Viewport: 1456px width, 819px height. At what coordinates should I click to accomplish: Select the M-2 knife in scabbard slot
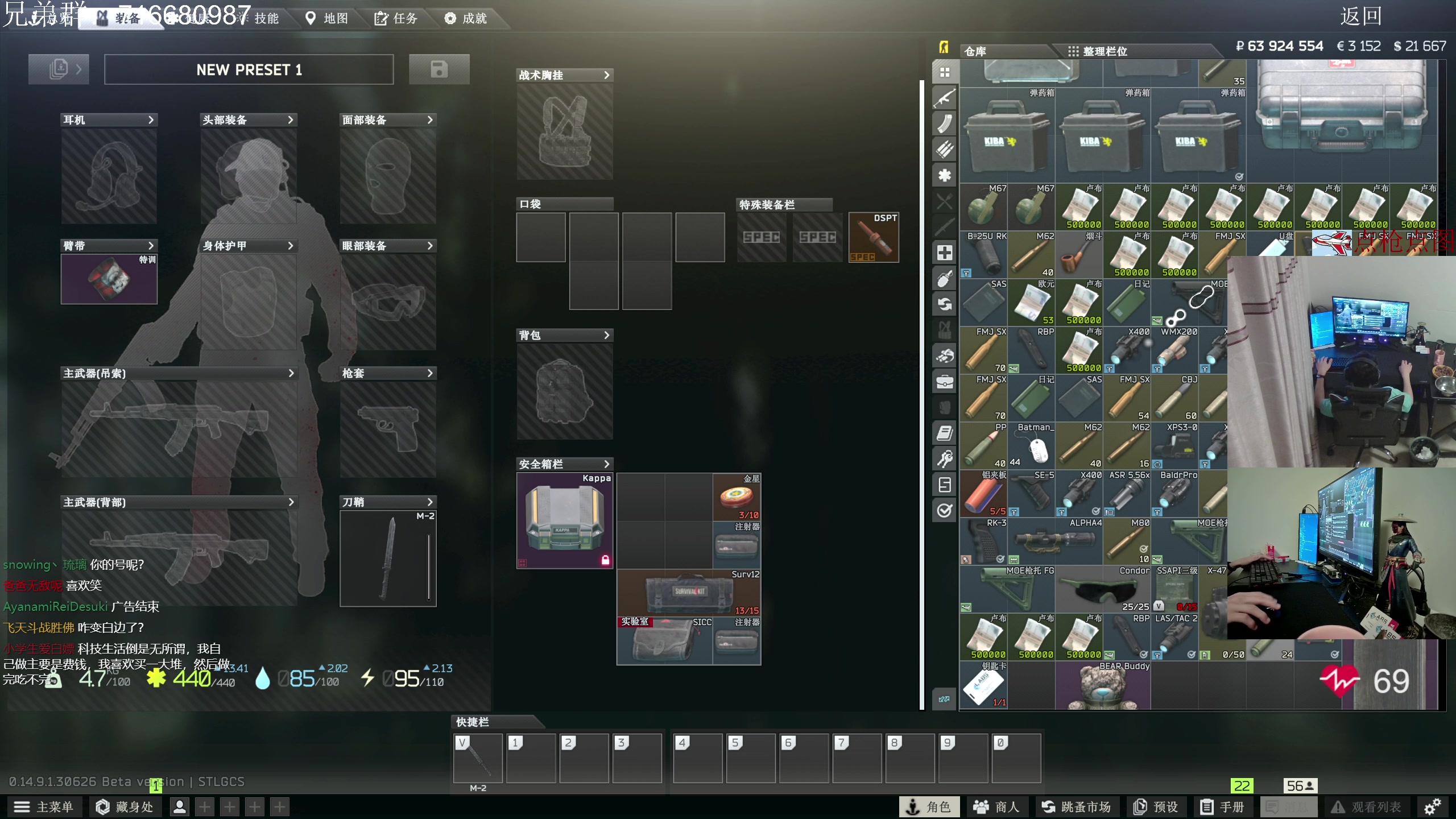click(388, 559)
